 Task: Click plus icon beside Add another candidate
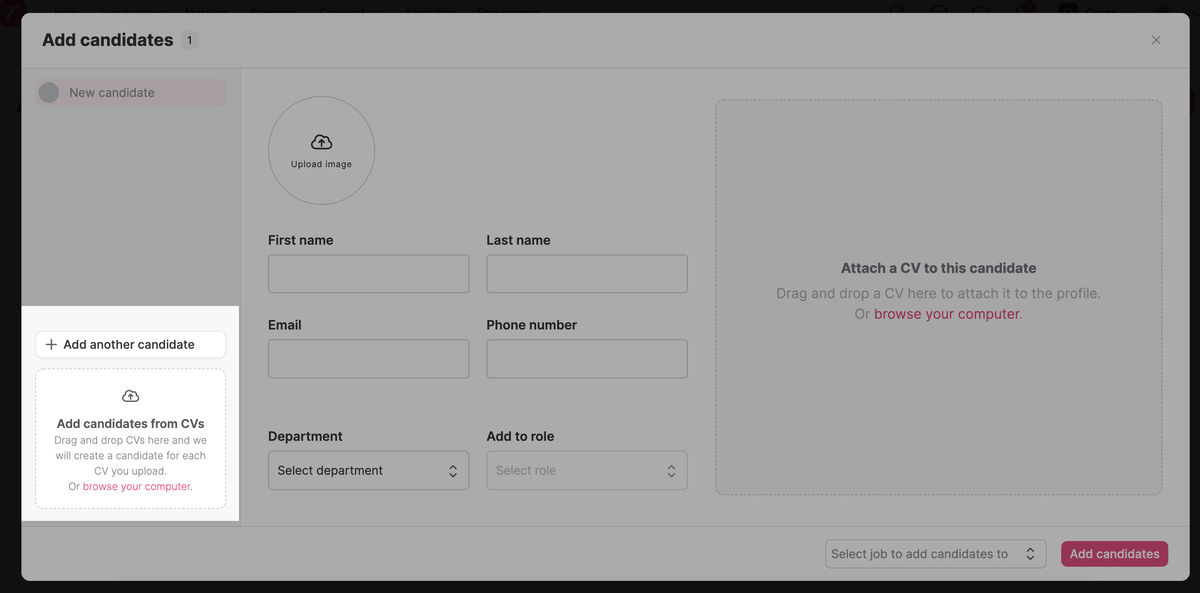51,344
